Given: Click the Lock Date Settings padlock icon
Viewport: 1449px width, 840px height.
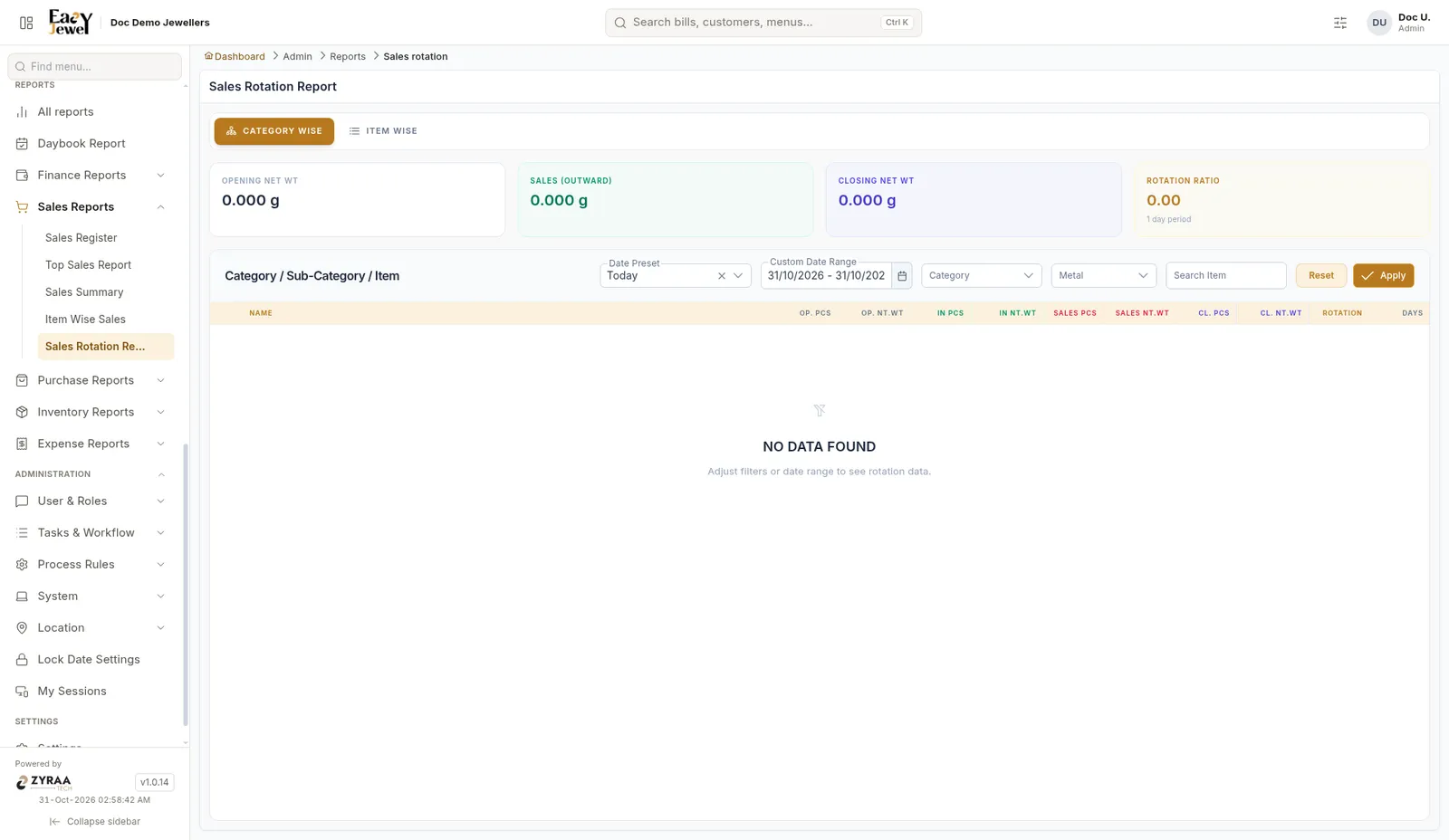Looking at the screenshot, I should [x=22, y=660].
